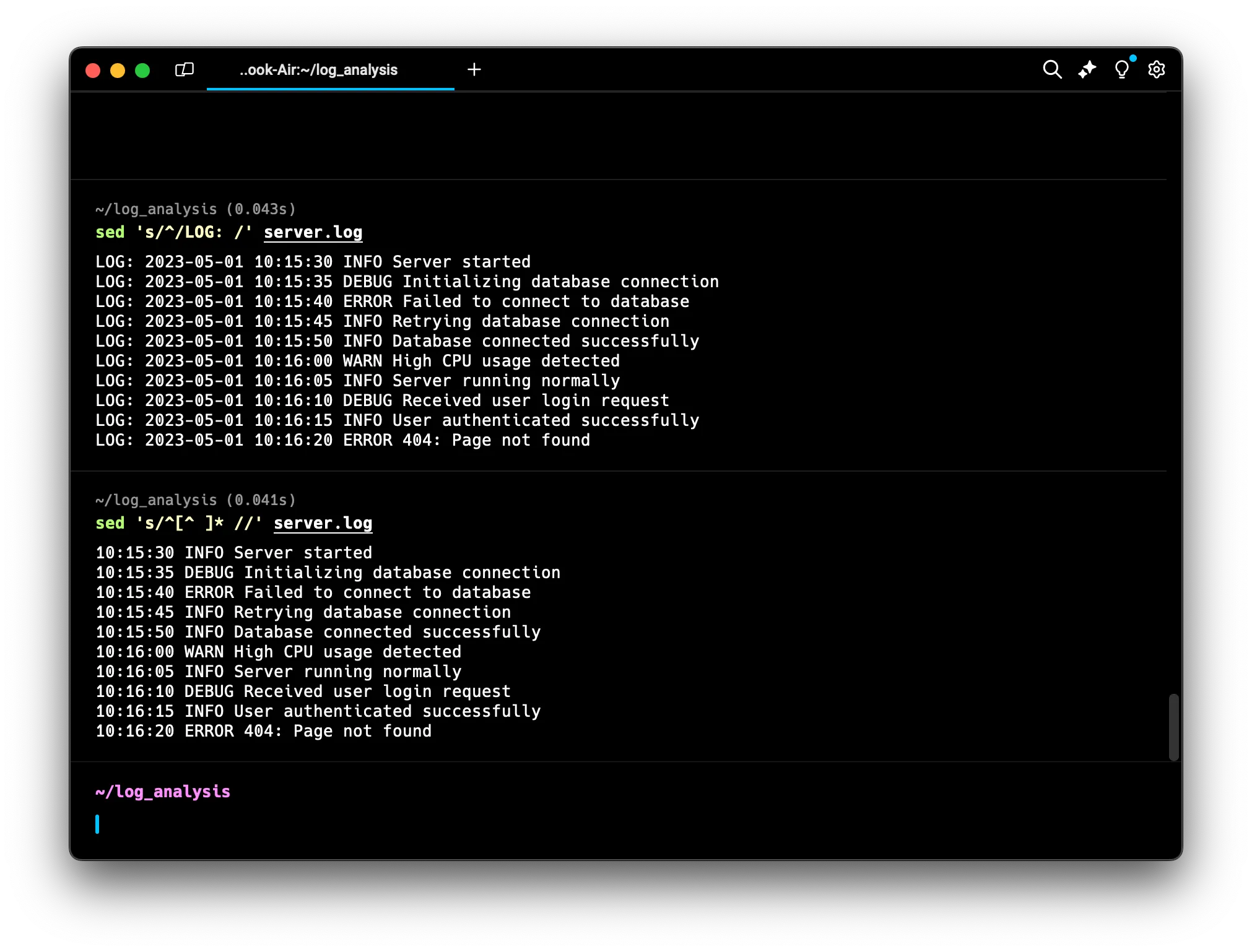
Task: Toggle the split panes icon
Action: coord(185,69)
